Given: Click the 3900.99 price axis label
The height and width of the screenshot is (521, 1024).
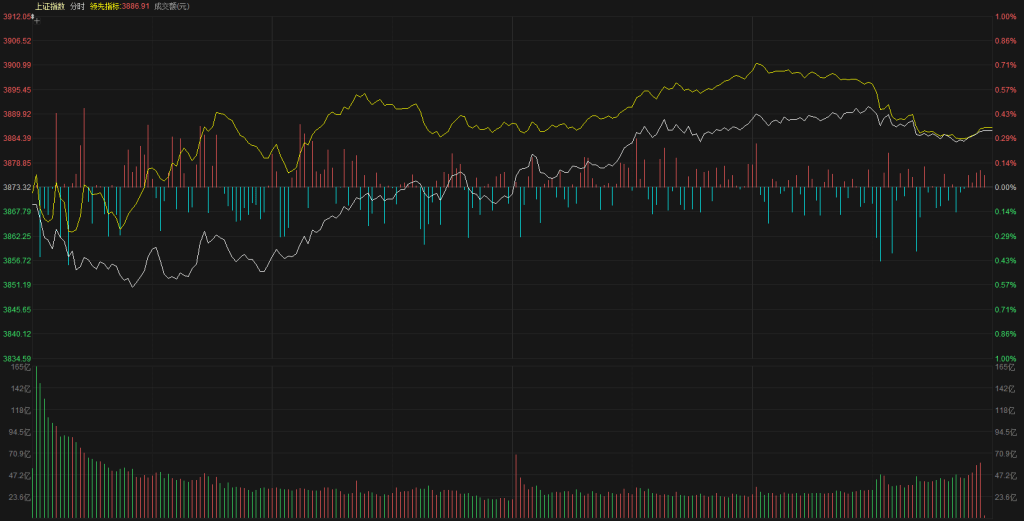Looking at the screenshot, I should click(x=16, y=65).
